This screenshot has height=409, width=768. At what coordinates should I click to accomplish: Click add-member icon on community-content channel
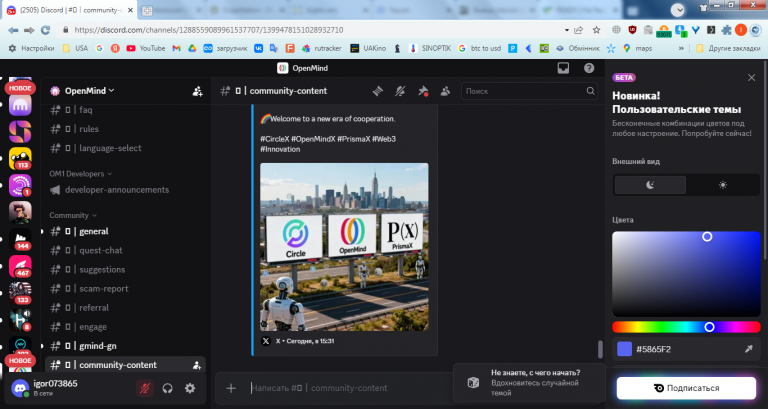click(196, 365)
